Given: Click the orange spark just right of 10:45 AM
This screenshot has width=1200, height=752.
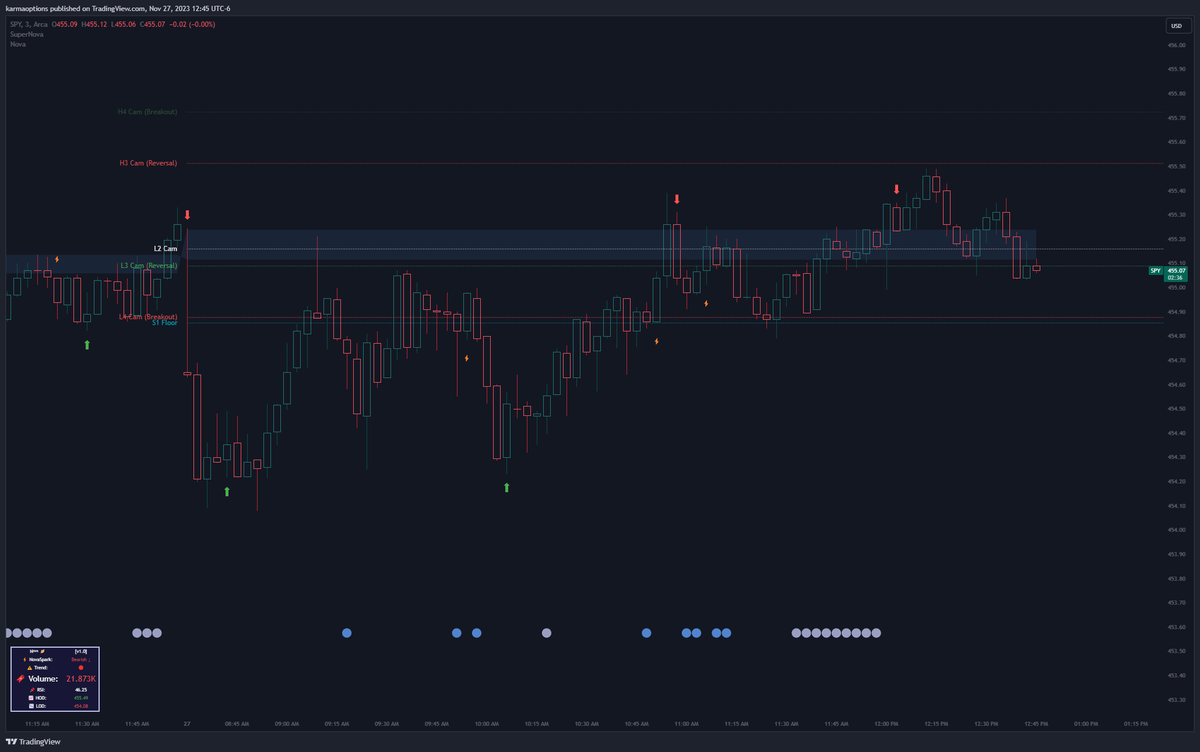Looking at the screenshot, I should point(657,341).
